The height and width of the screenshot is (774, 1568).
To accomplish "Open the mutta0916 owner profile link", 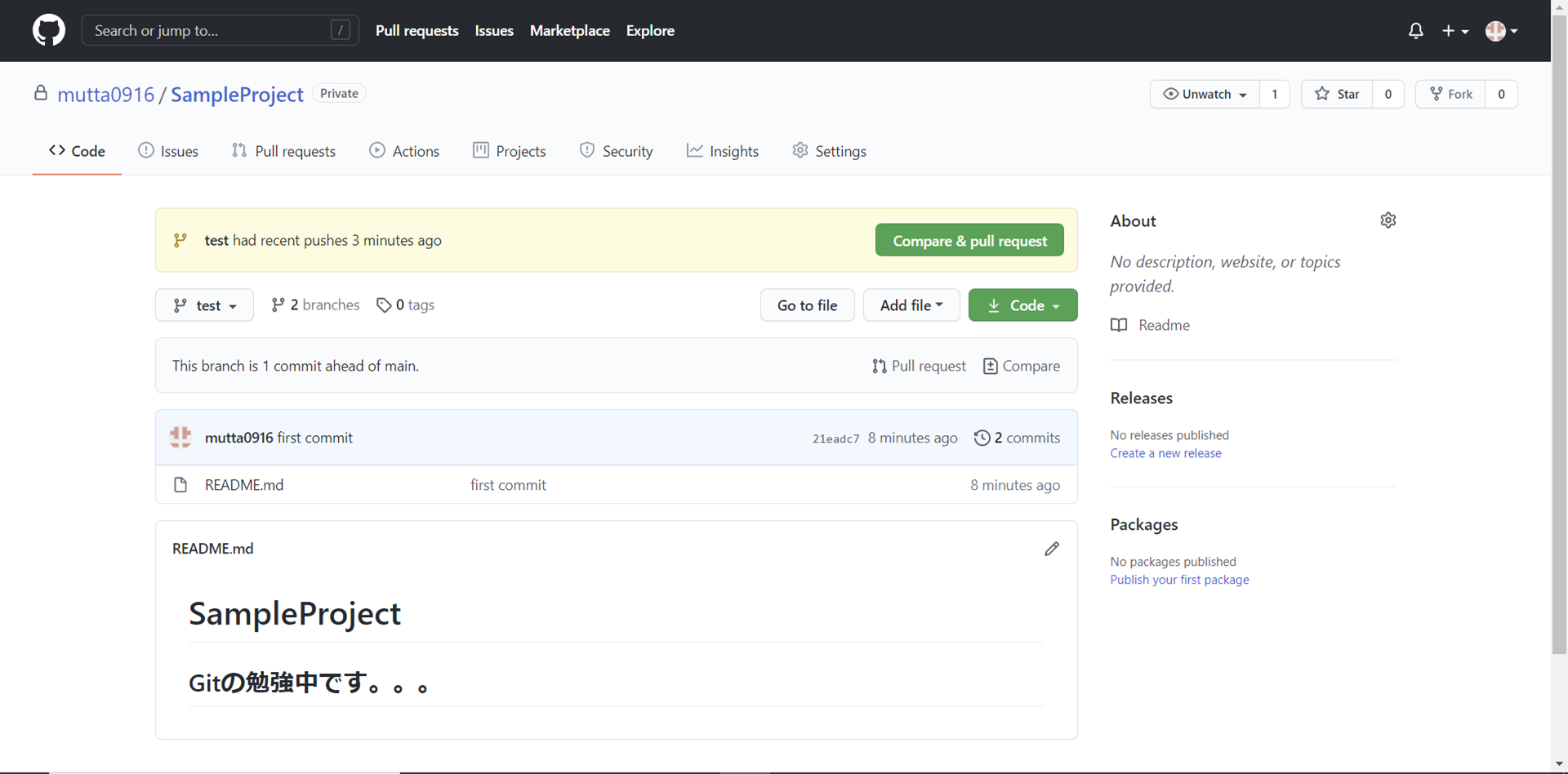I will pos(105,94).
